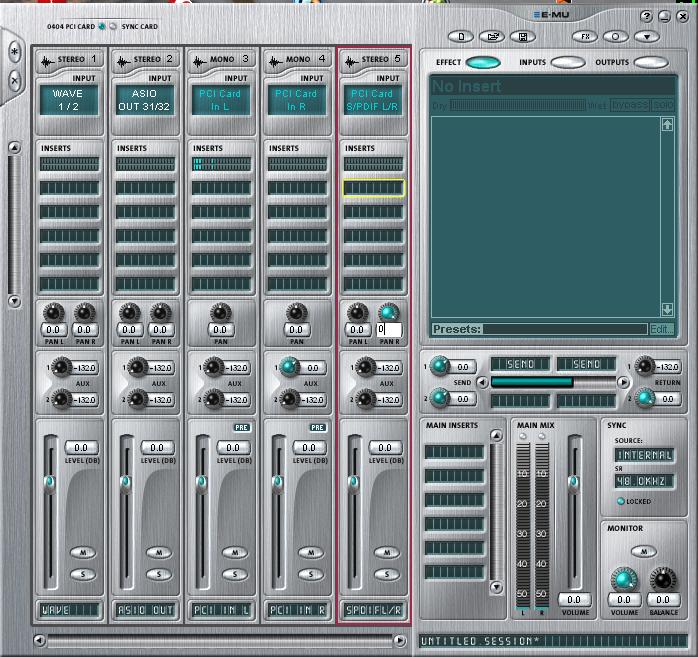Click the asterisk new strip button
The image size is (698, 657).
click(x=15, y=52)
